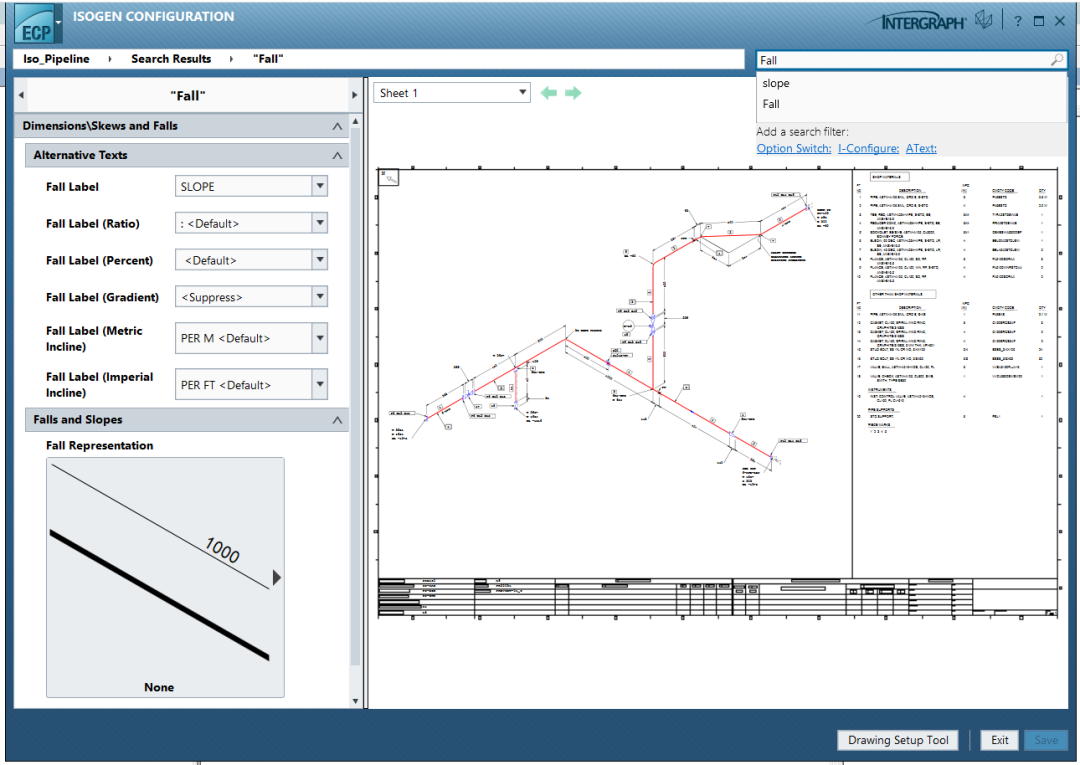Click the Option Switch: filter link
The image size is (1080, 765).
coord(793,148)
